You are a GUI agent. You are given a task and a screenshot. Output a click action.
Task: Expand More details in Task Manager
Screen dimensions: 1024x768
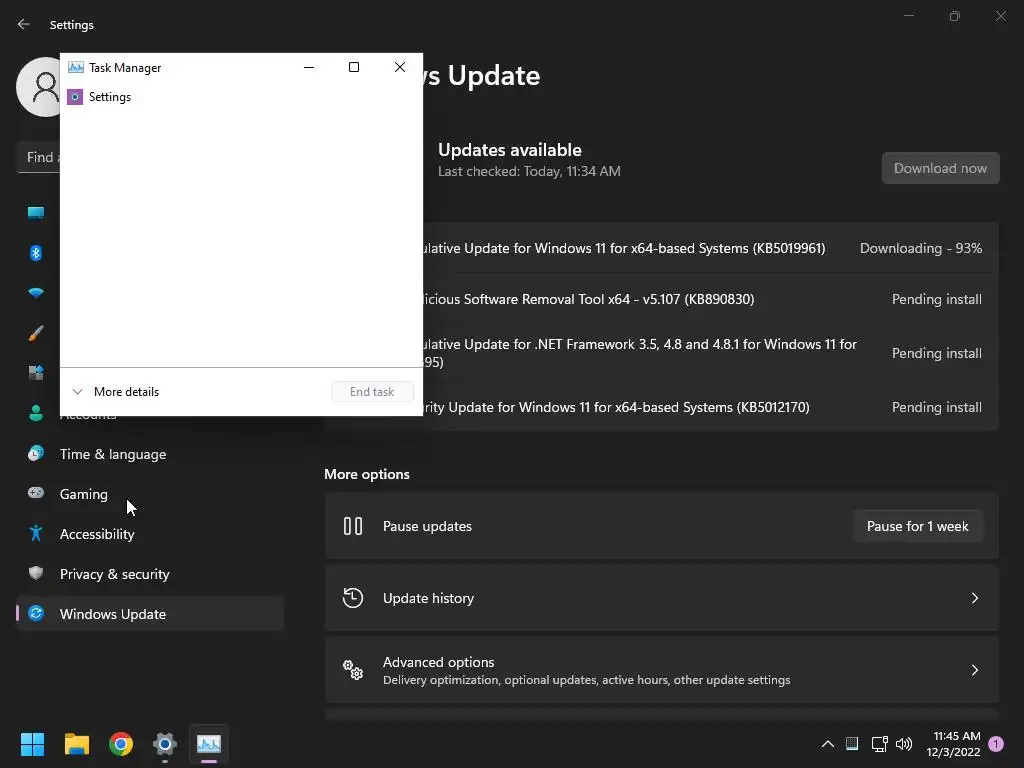116,392
